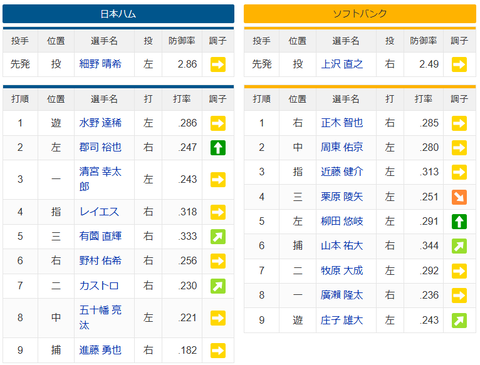Click diagonal up arrow icon for 有薗 直輝
Image resolution: width=480 pixels, height=365 pixels.
pos(218,237)
